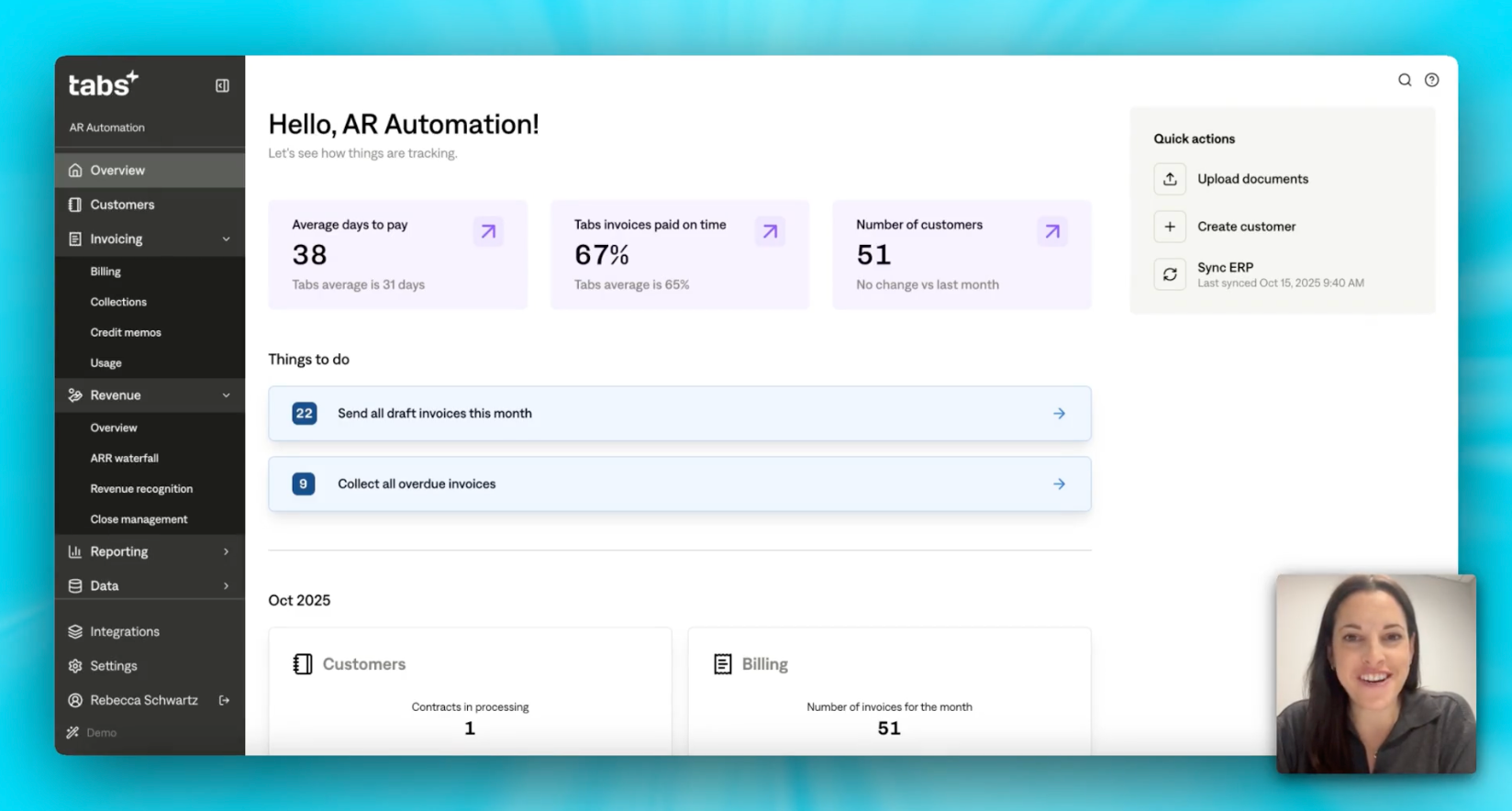Screen dimensions: 1512x811
Task: Click the 67% paid on time value
Action: tap(602, 254)
